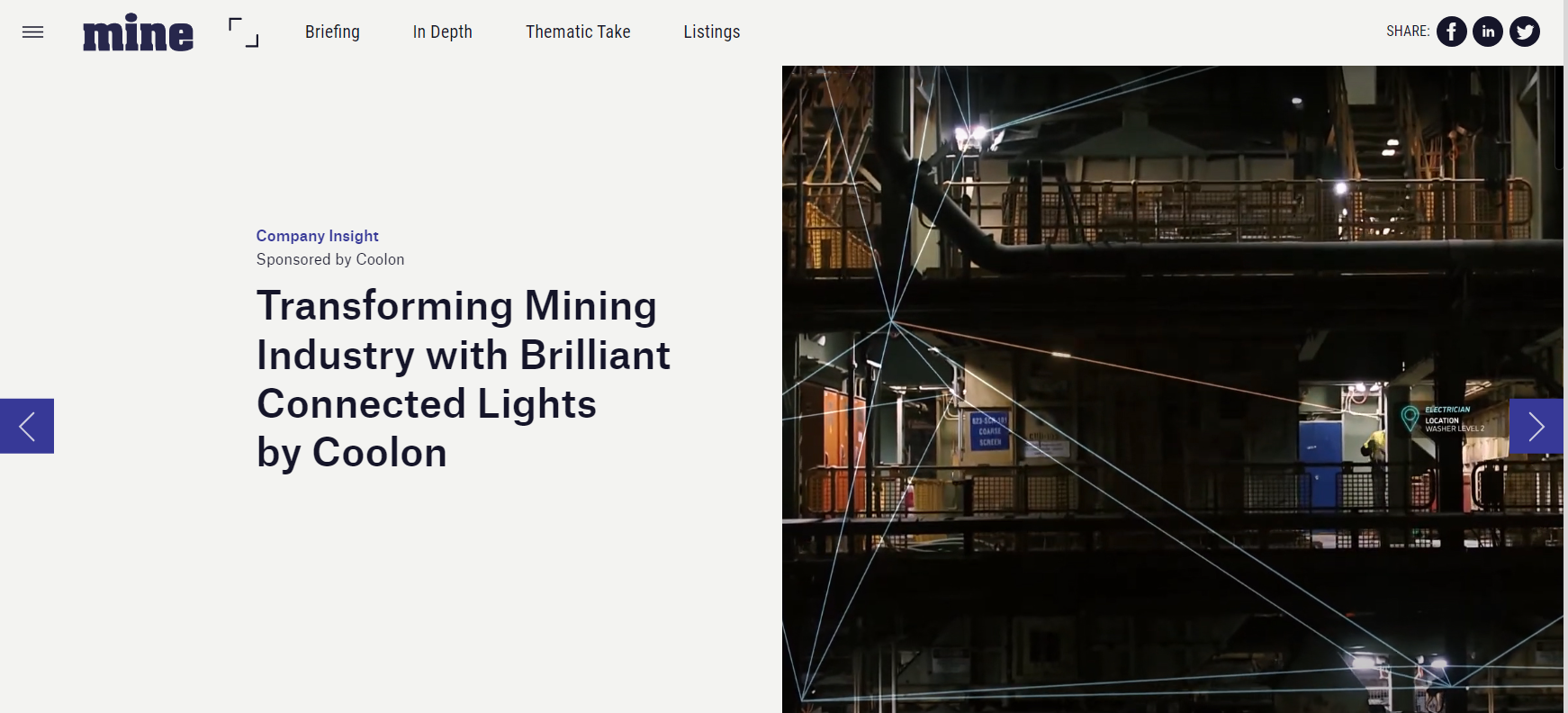The image size is (1568, 713).
Task: Click the Company Insight link
Action: click(x=317, y=236)
